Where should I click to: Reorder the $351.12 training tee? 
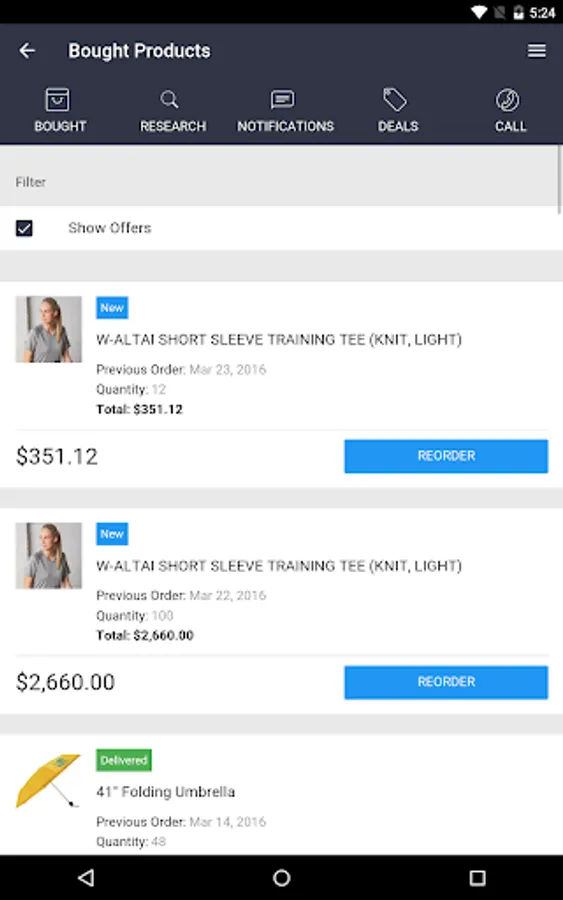coord(446,456)
